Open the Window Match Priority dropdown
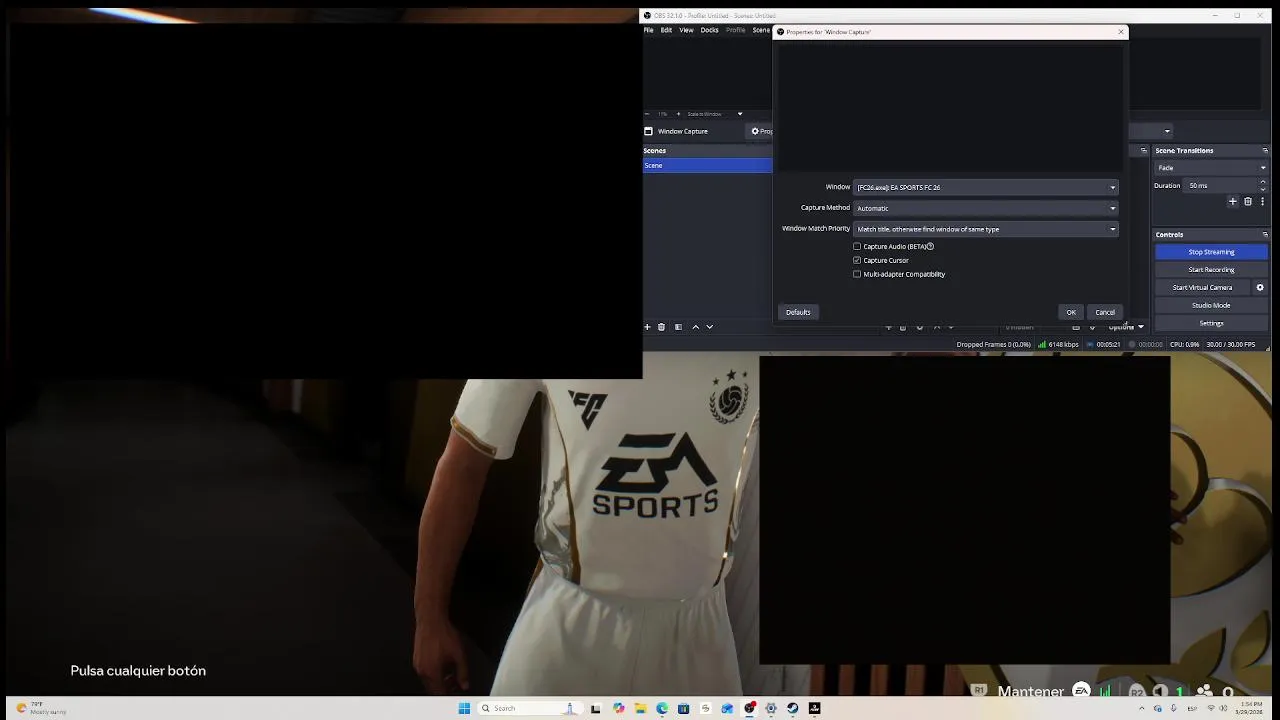 pos(985,229)
